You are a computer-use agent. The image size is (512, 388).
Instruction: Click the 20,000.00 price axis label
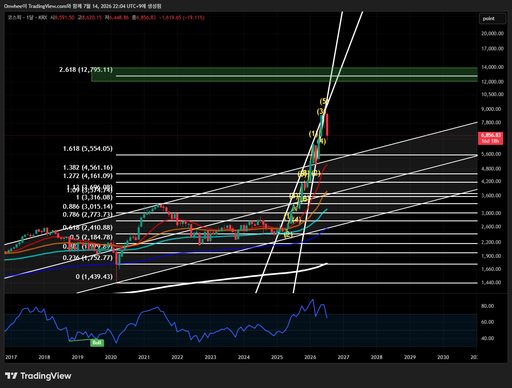coord(492,33)
